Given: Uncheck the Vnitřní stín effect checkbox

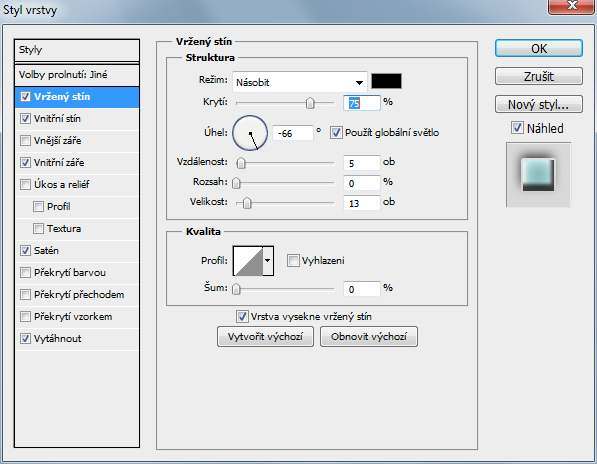Looking at the screenshot, I should (25, 119).
